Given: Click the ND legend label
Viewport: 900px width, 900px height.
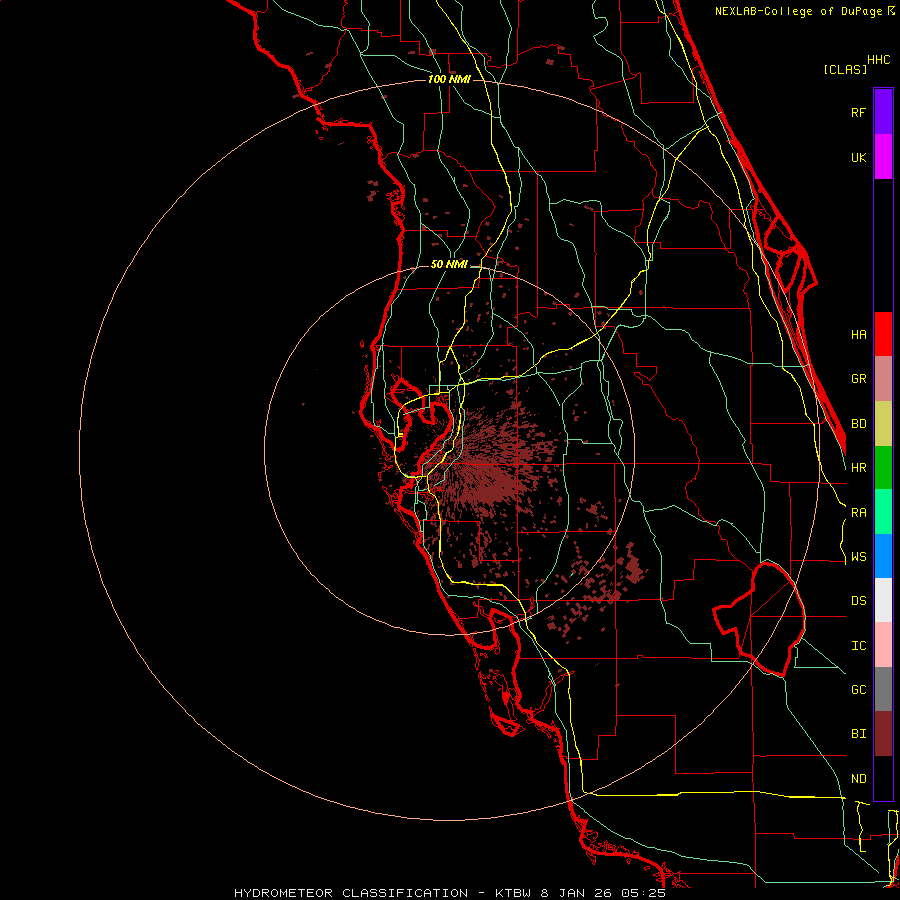Looking at the screenshot, I should 858,779.
